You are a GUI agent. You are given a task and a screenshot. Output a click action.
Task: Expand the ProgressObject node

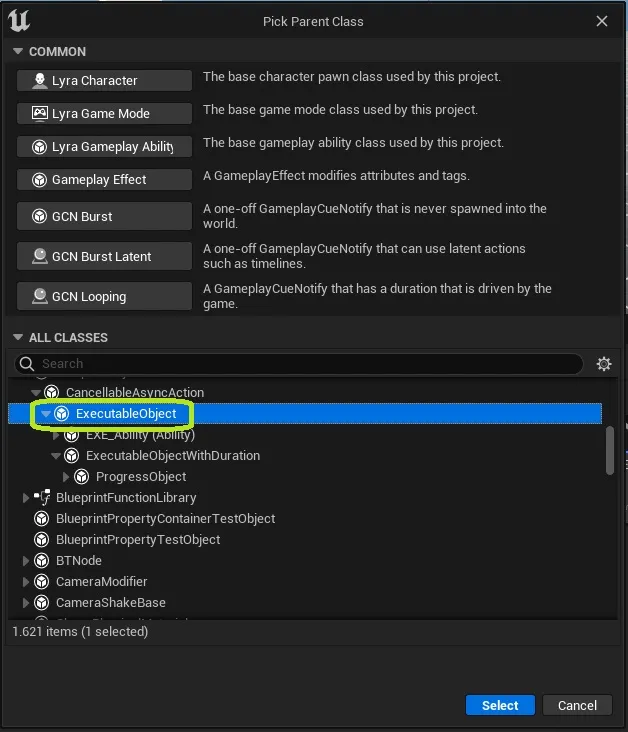pyautogui.click(x=66, y=477)
